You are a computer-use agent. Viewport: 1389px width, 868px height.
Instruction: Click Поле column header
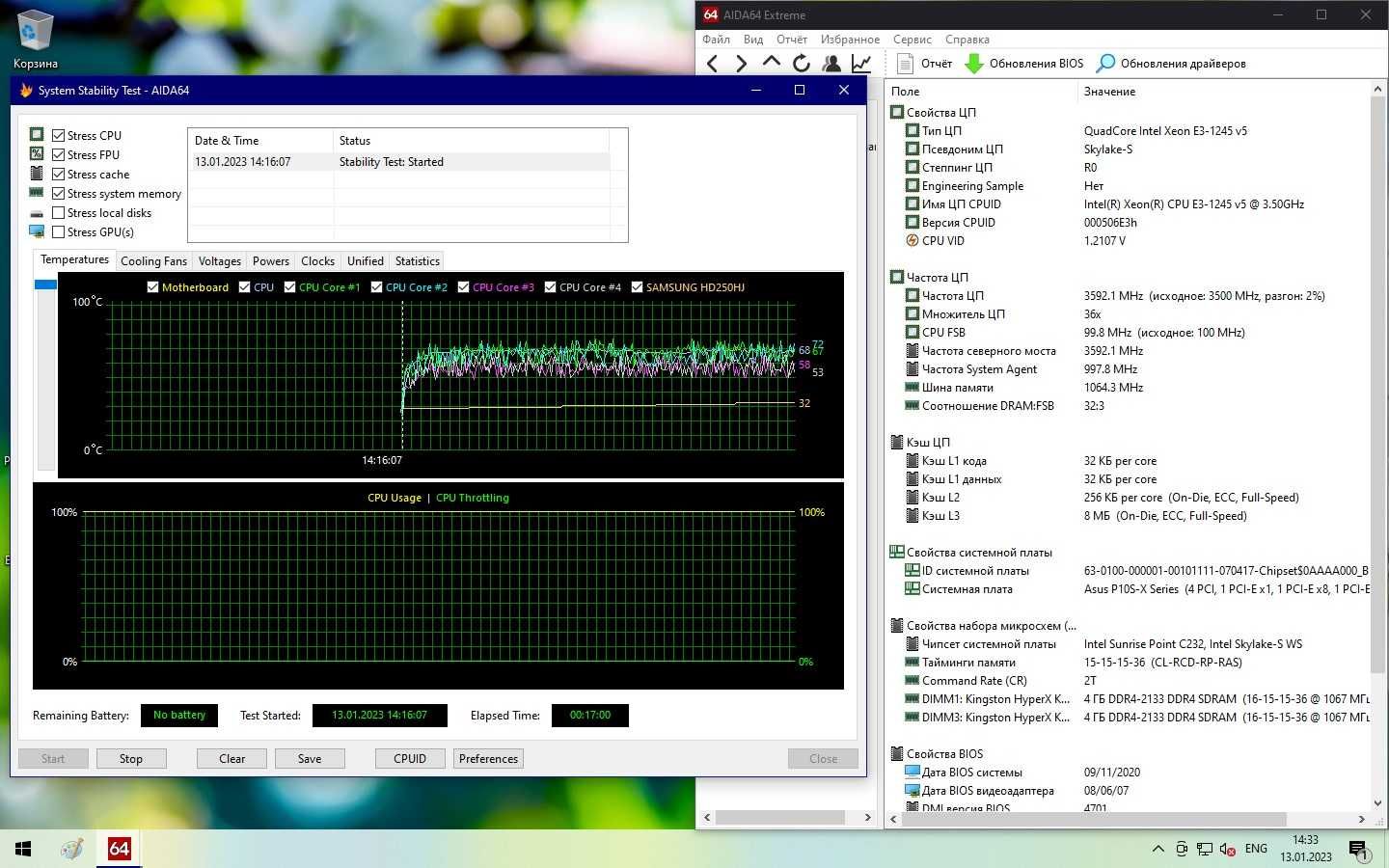981,92
